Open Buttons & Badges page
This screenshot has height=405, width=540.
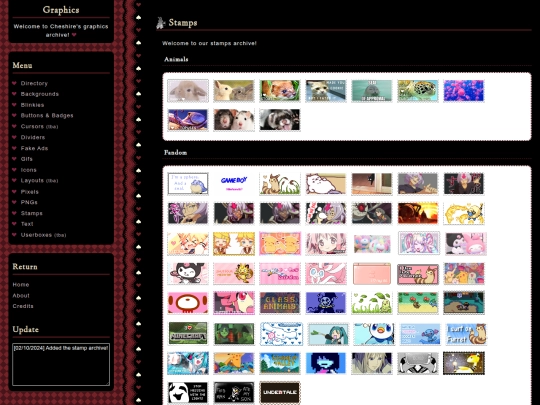(47, 115)
